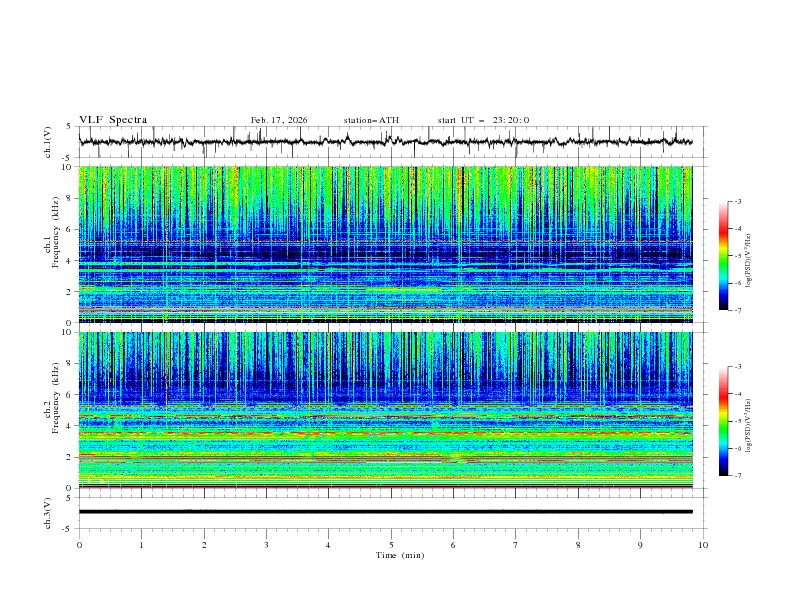
Task: Click the date 'Feb. 17, 2026'
Action: pyautogui.click(x=279, y=120)
